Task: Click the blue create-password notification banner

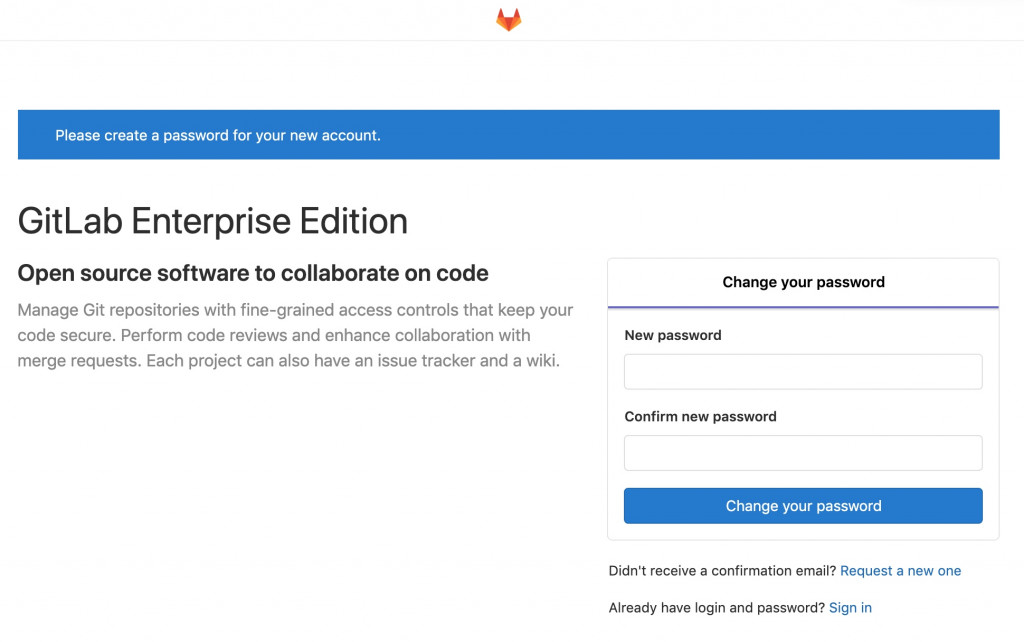Action: click(508, 135)
